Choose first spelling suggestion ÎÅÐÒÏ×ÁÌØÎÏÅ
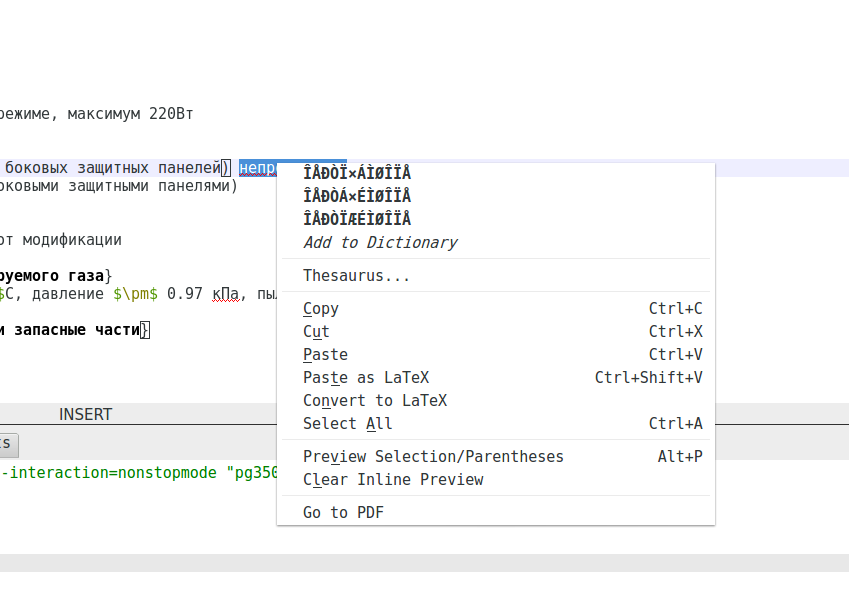849x591 pixels. 495,173
